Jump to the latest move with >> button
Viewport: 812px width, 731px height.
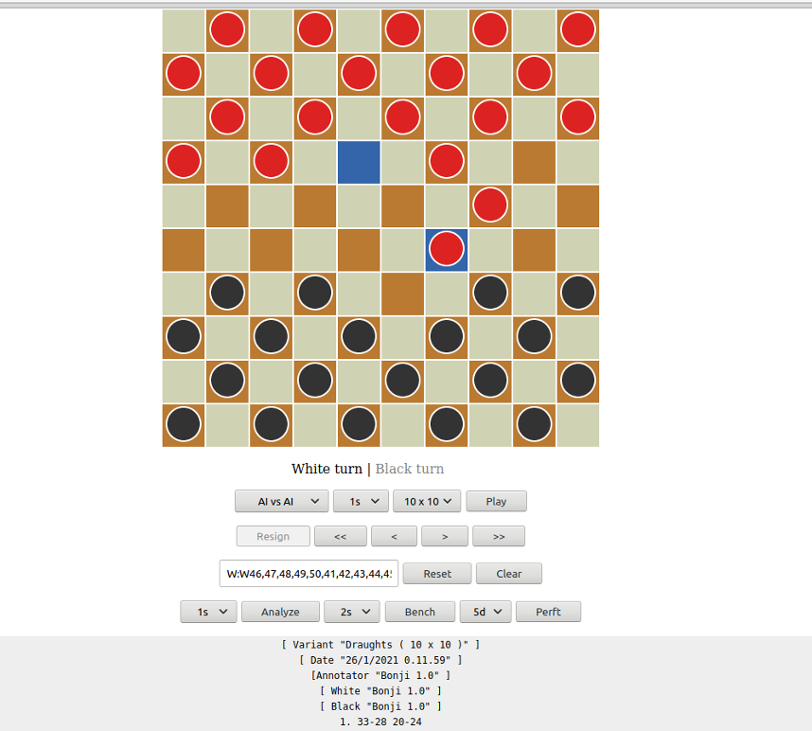click(x=498, y=536)
